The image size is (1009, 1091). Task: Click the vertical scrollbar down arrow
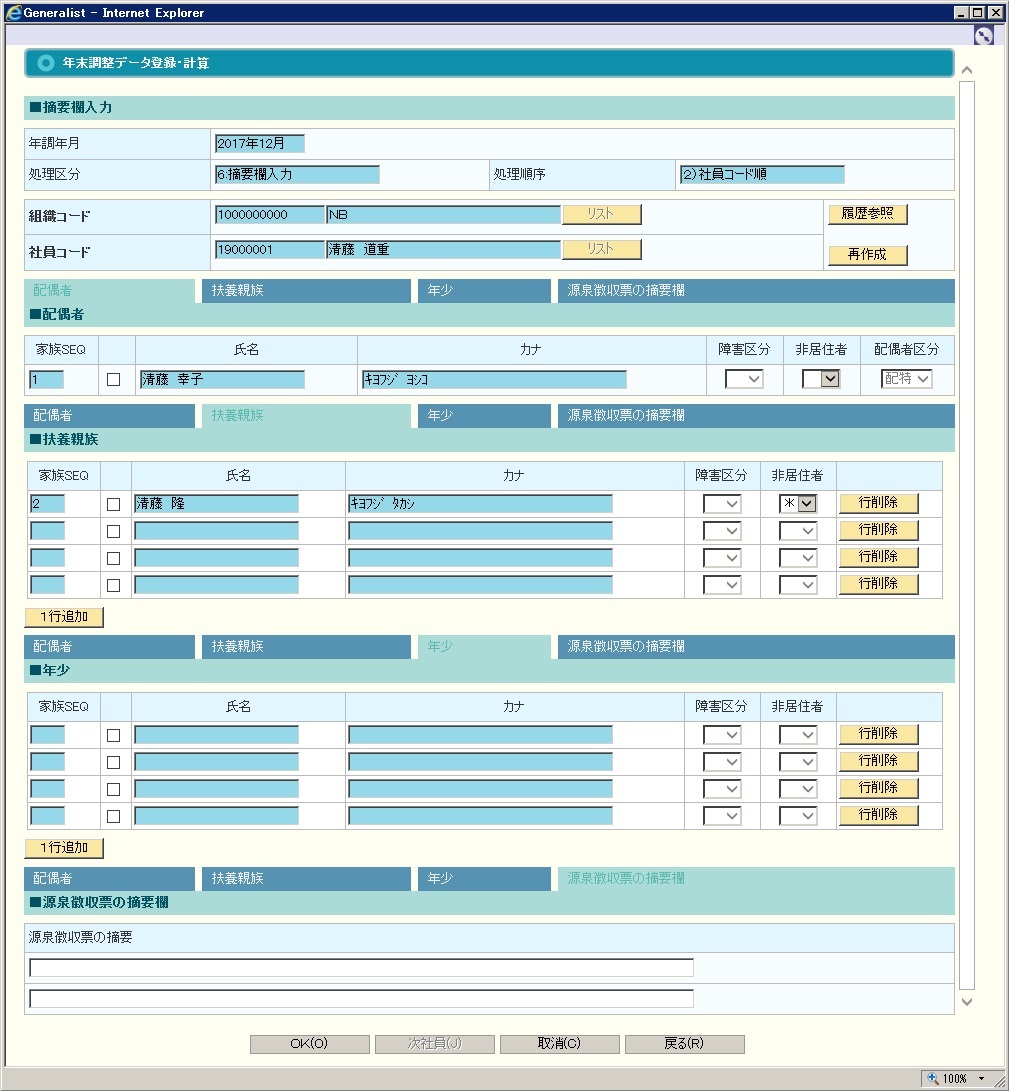[x=966, y=1001]
